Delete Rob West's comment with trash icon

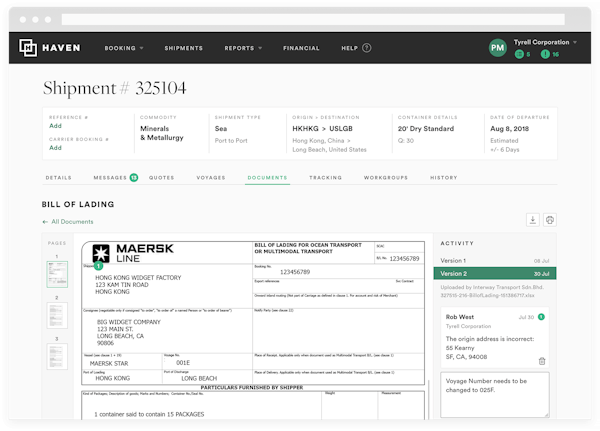click(x=542, y=360)
